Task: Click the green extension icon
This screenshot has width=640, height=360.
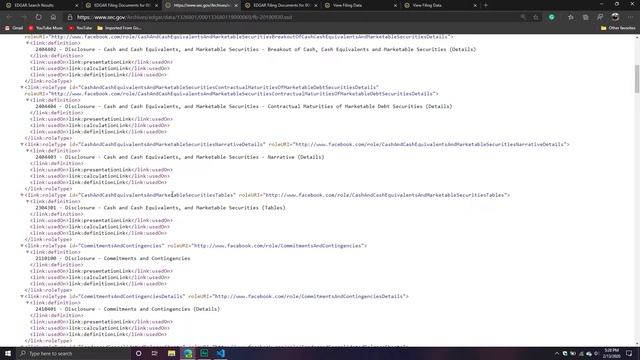Action: coord(551,17)
